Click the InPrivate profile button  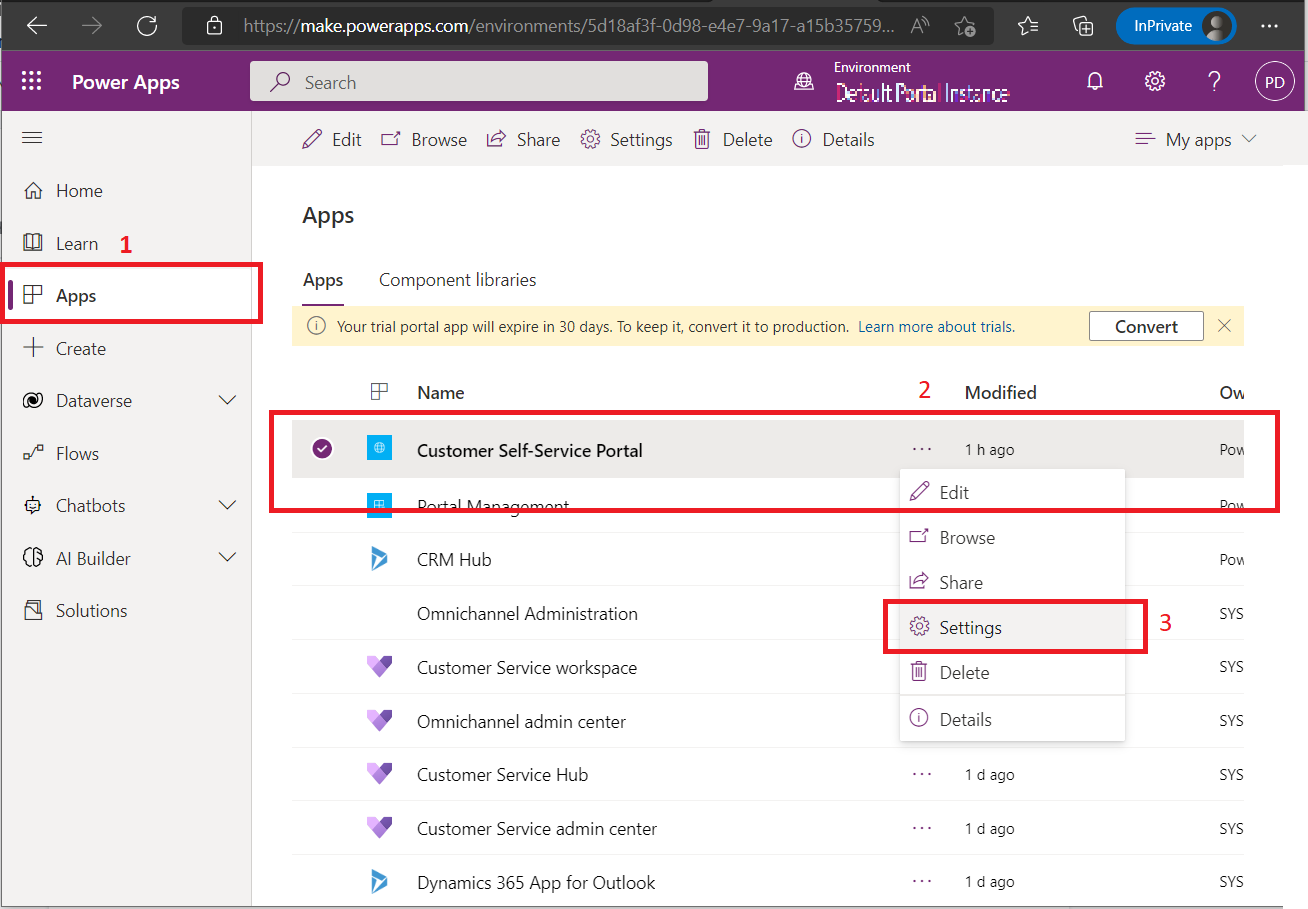[x=1176, y=26]
